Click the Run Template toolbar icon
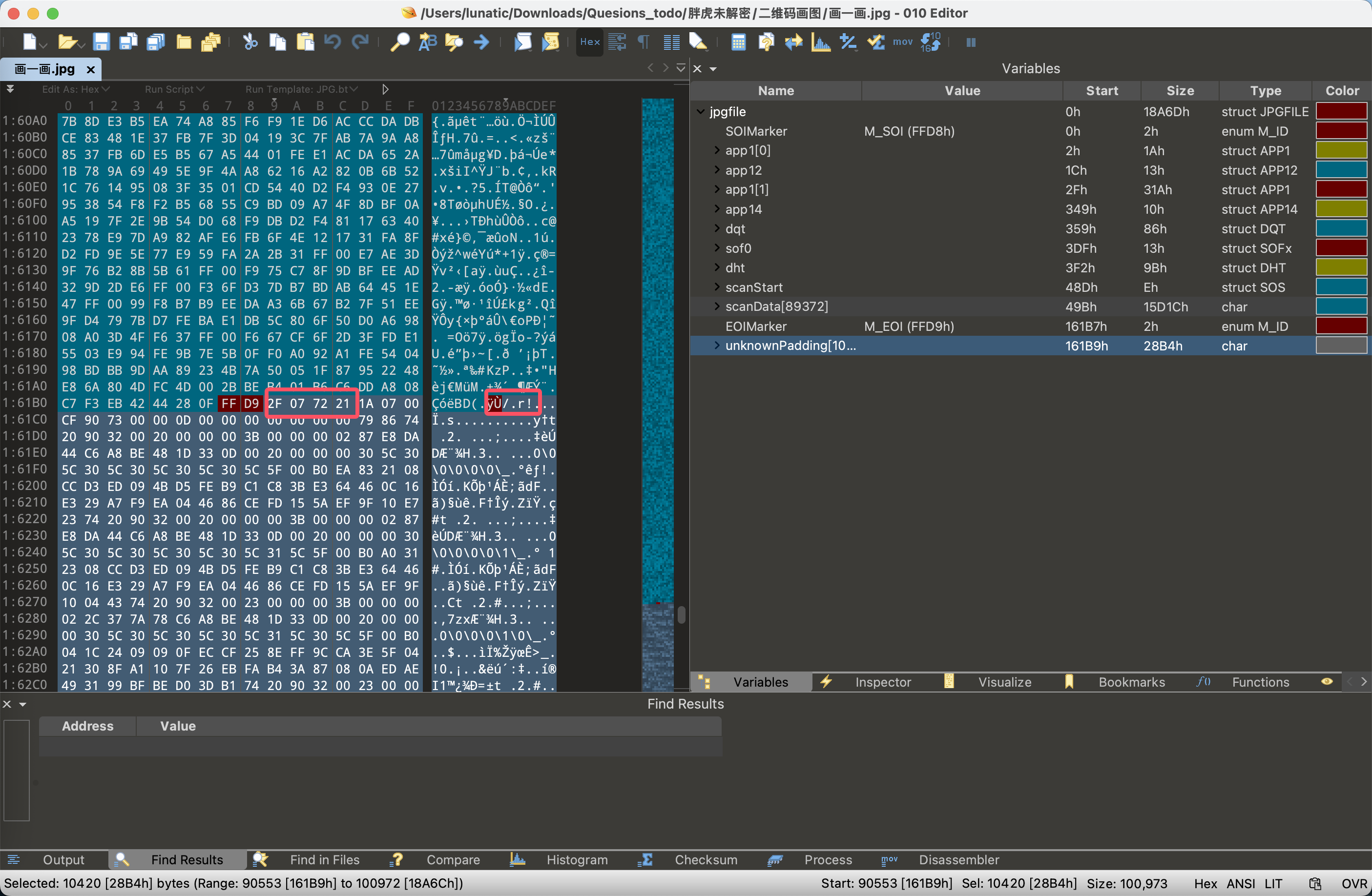 tap(551, 42)
